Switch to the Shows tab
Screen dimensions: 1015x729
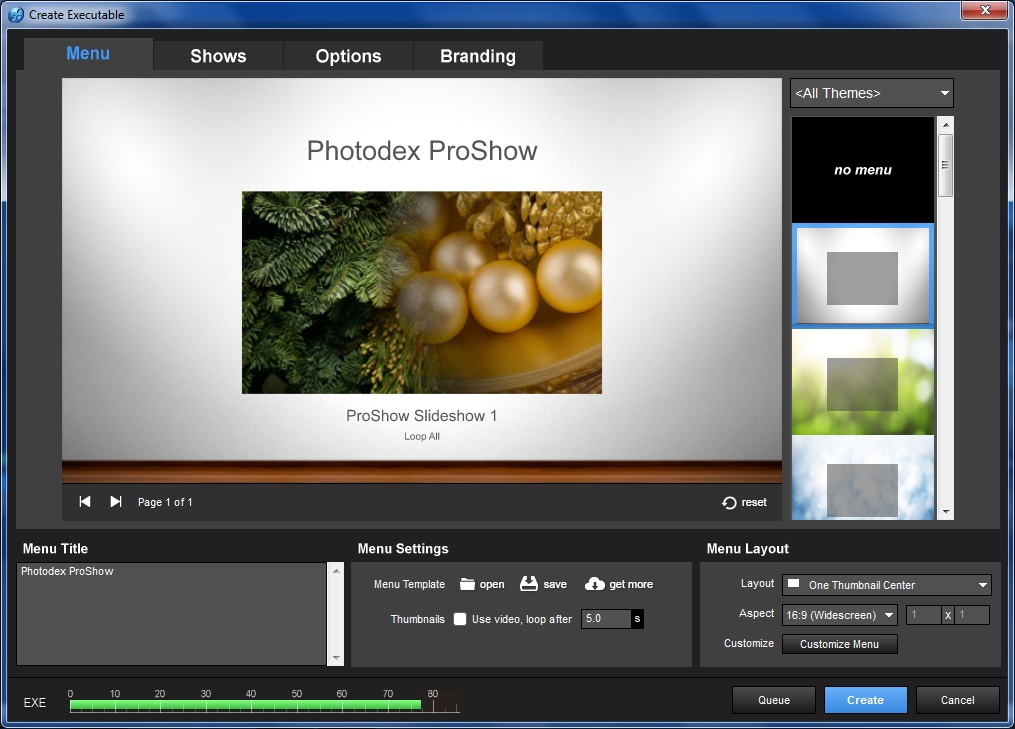pyautogui.click(x=218, y=56)
